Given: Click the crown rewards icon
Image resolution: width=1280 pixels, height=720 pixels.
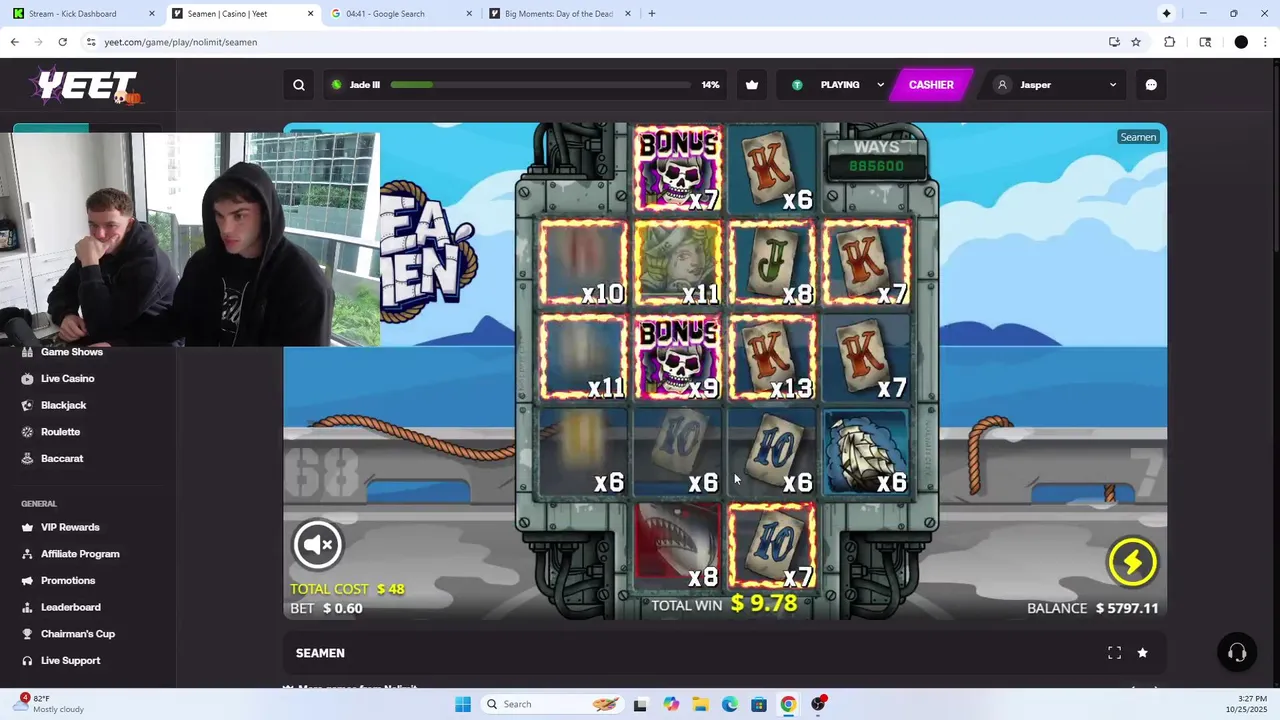Looking at the screenshot, I should pos(752,85).
